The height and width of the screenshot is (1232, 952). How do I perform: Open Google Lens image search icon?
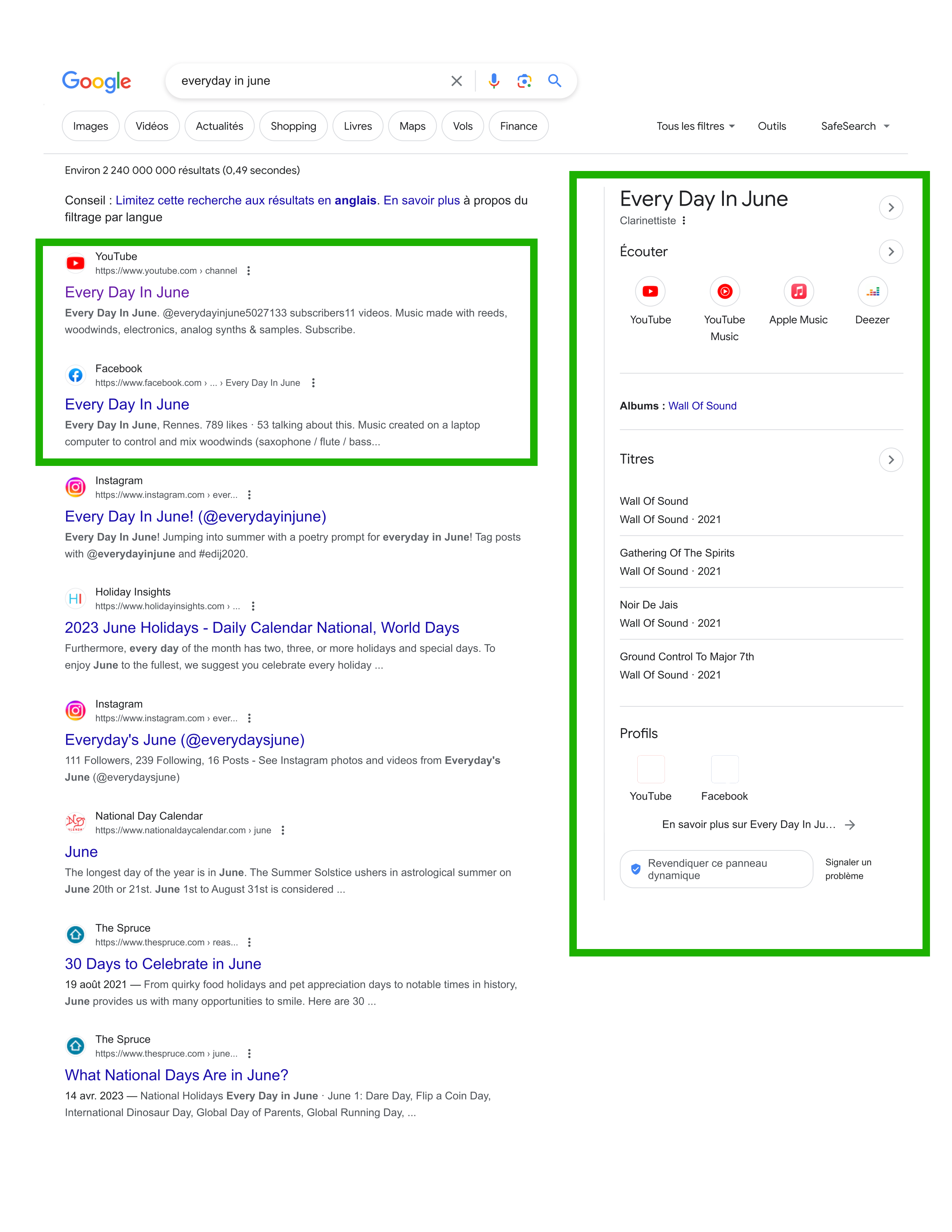pos(524,81)
